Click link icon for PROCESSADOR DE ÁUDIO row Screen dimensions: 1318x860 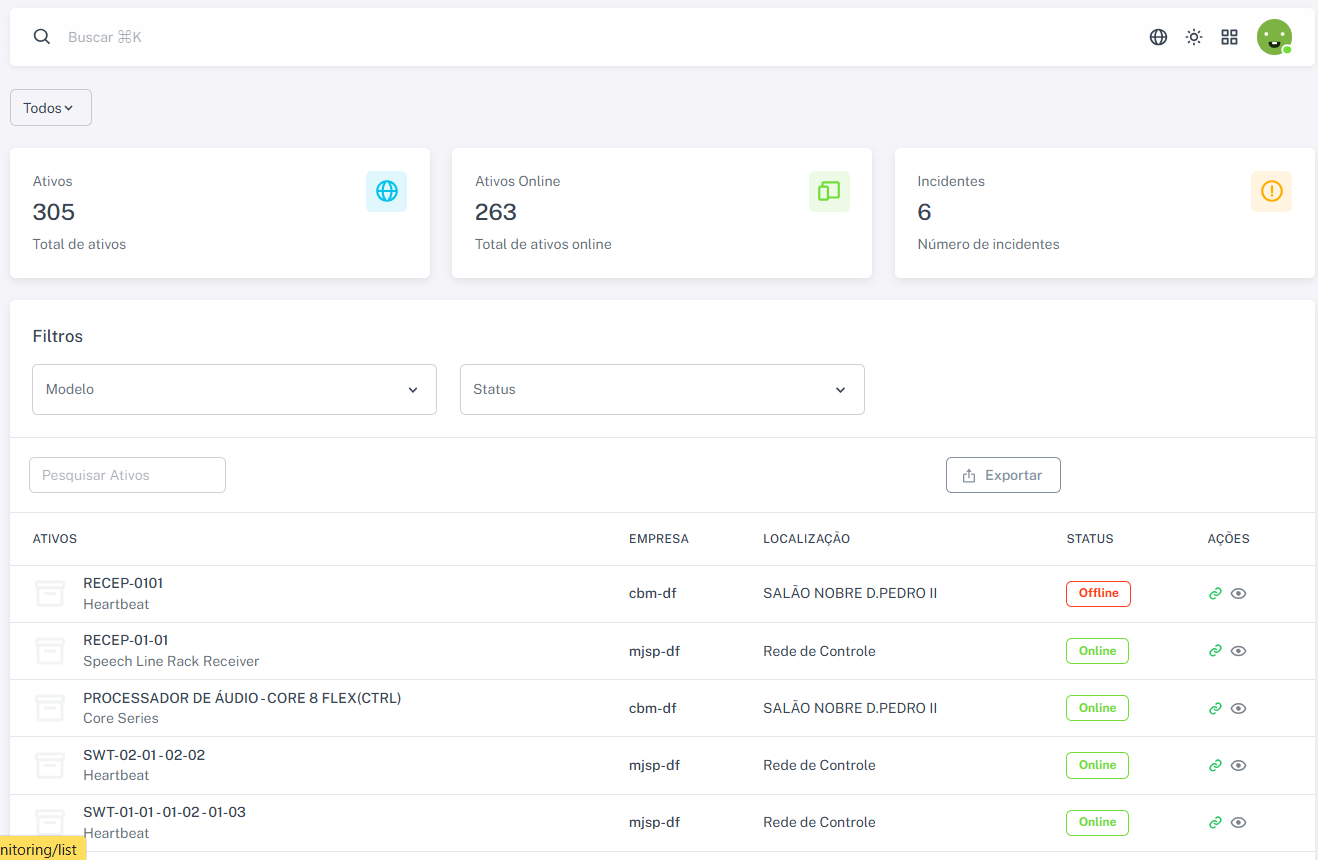point(1215,708)
